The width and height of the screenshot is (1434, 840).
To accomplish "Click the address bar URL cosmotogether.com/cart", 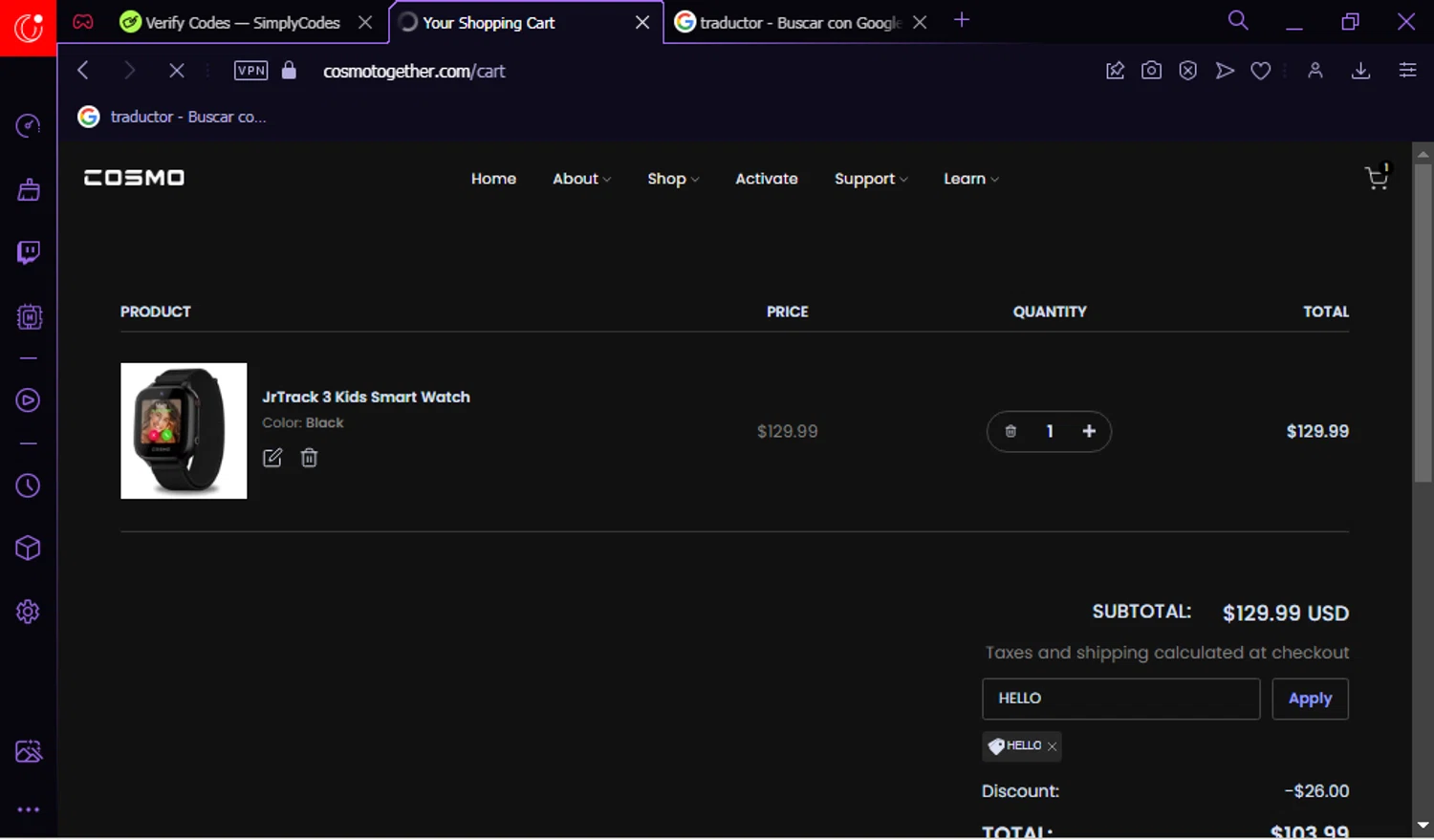I will [414, 71].
